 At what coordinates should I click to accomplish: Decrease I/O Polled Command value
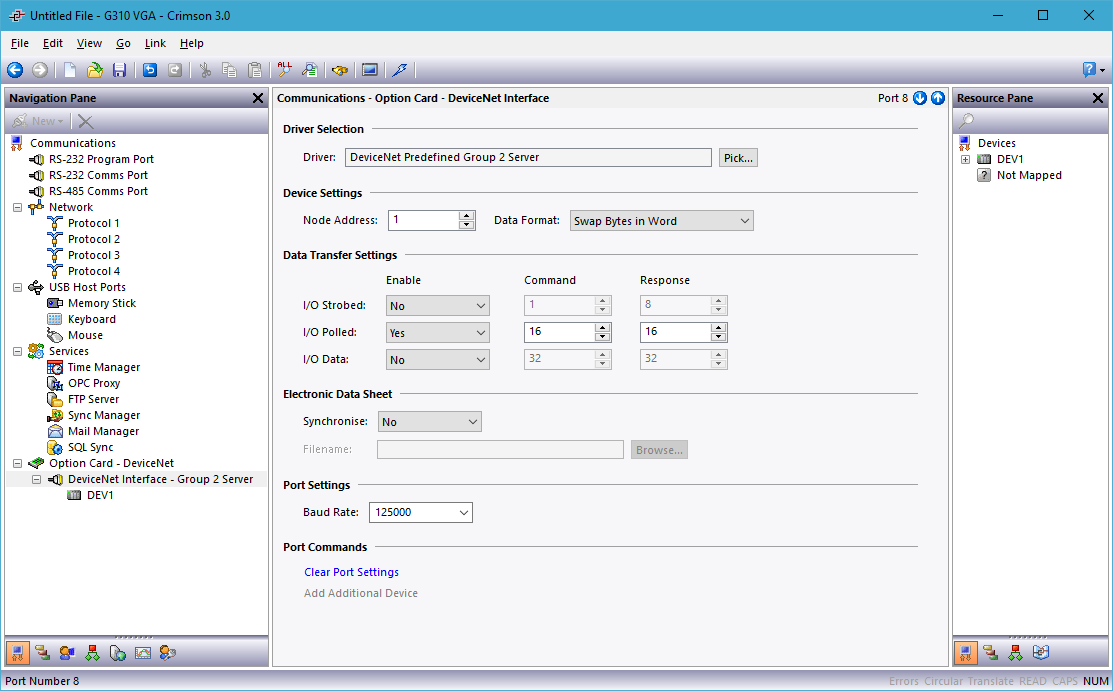coord(603,337)
